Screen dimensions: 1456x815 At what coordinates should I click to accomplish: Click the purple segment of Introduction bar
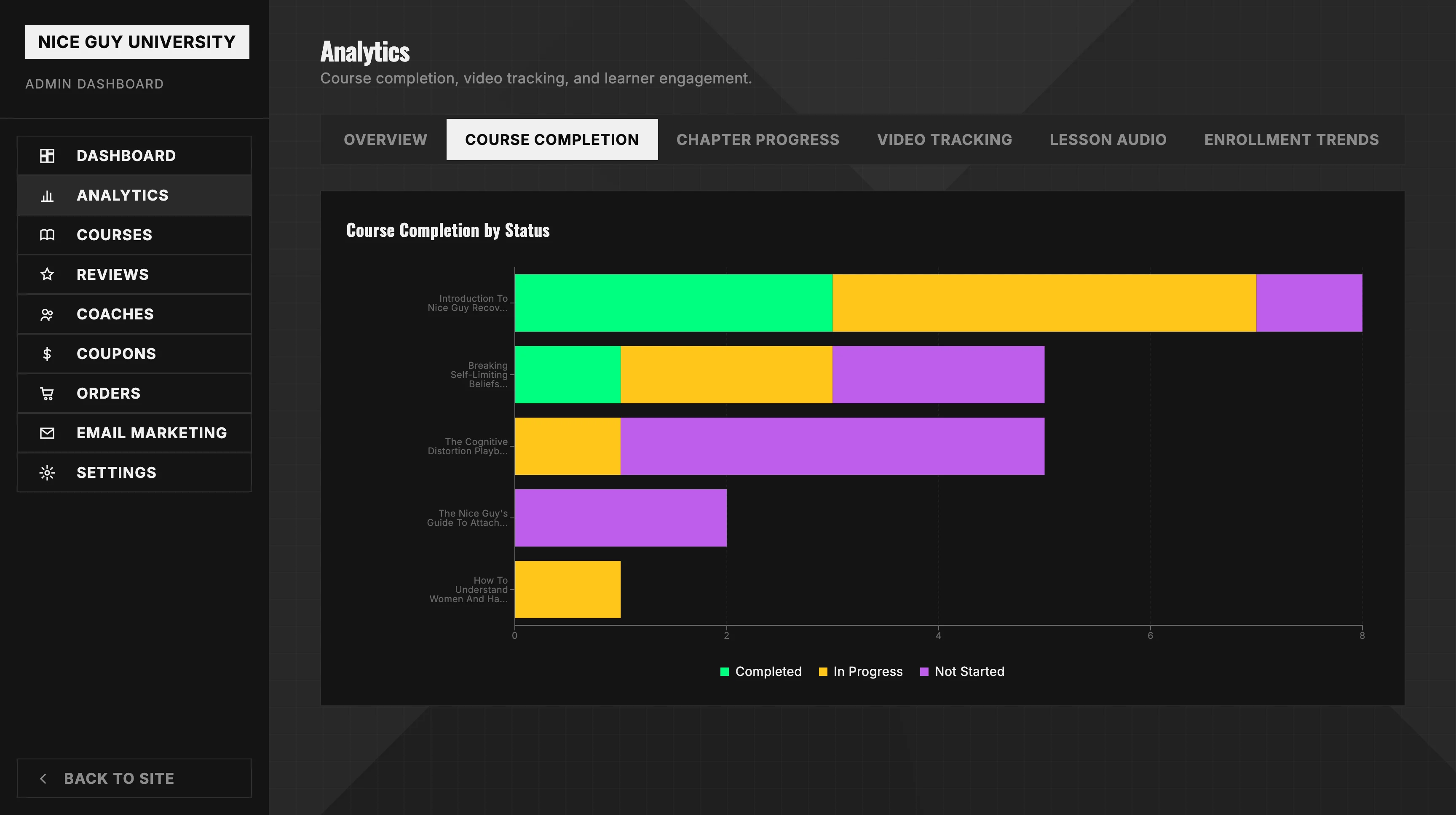pos(1309,303)
